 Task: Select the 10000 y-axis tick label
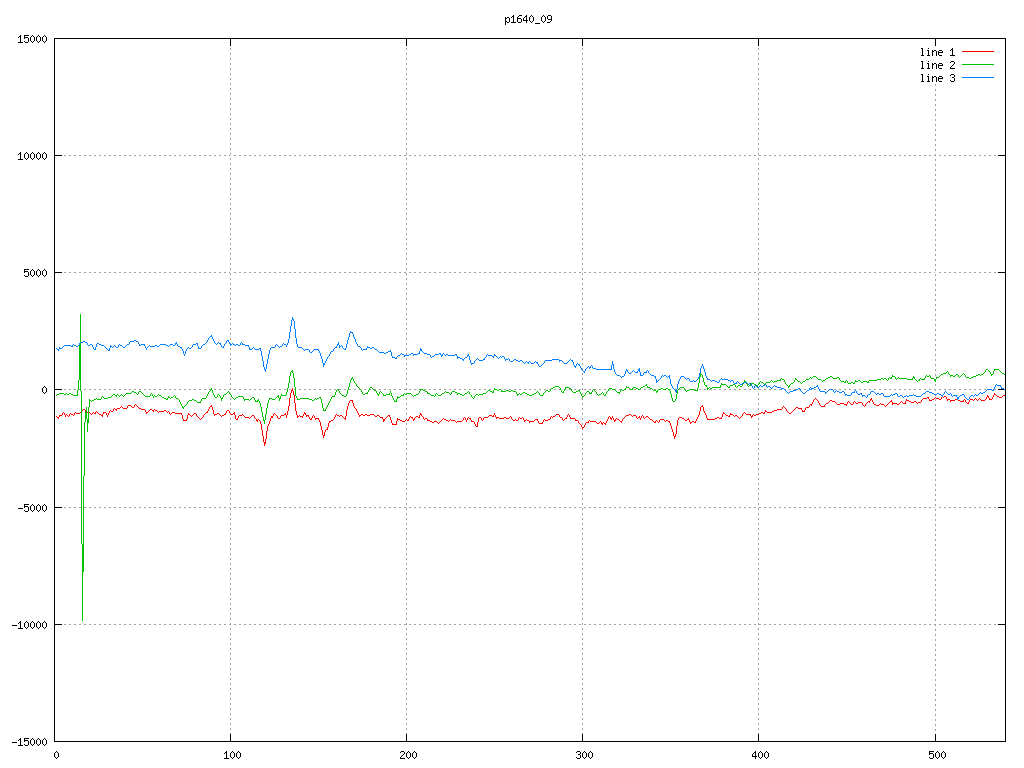(x=32, y=156)
